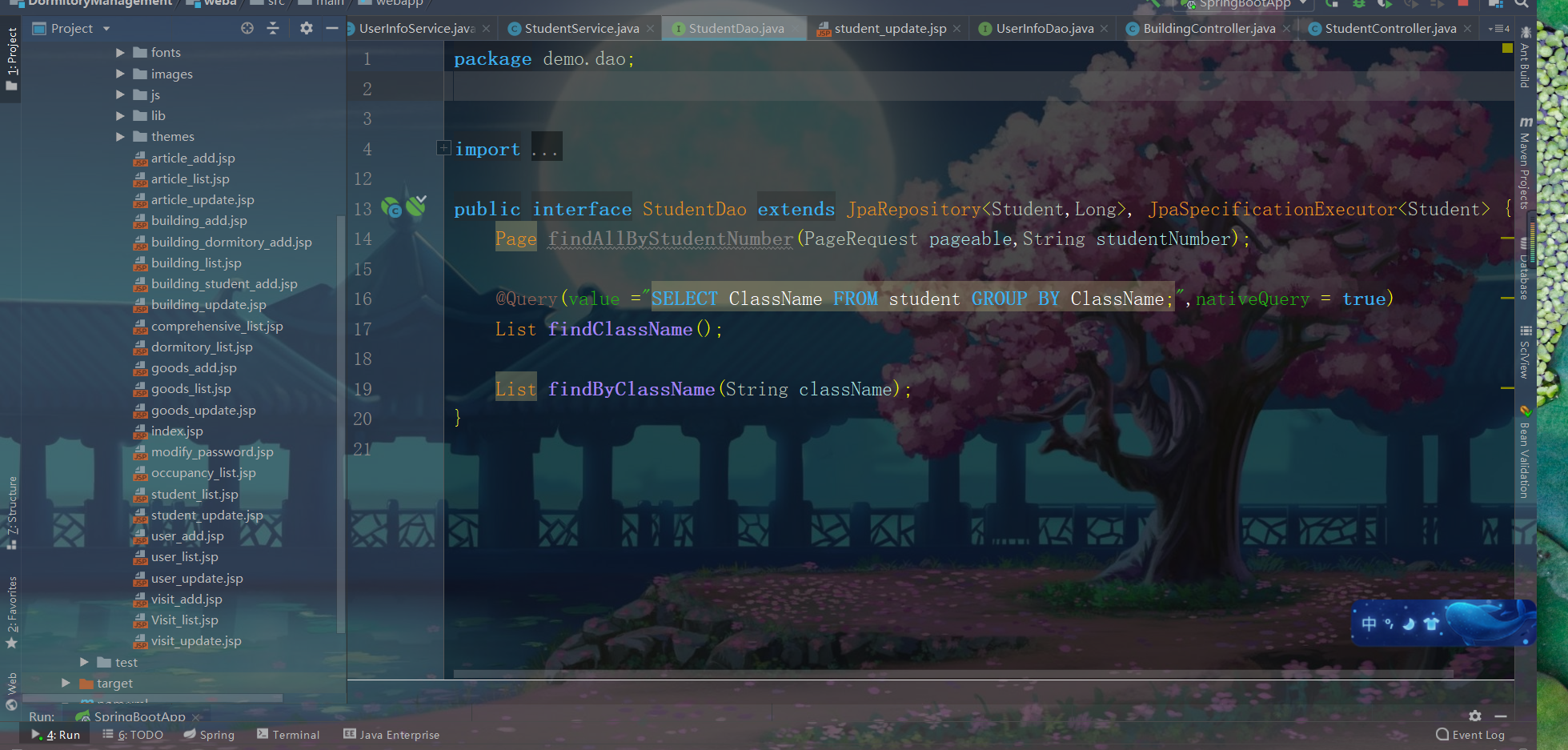Open the 4: Run tool window
The width and height of the screenshot is (1568, 750).
pos(55,735)
